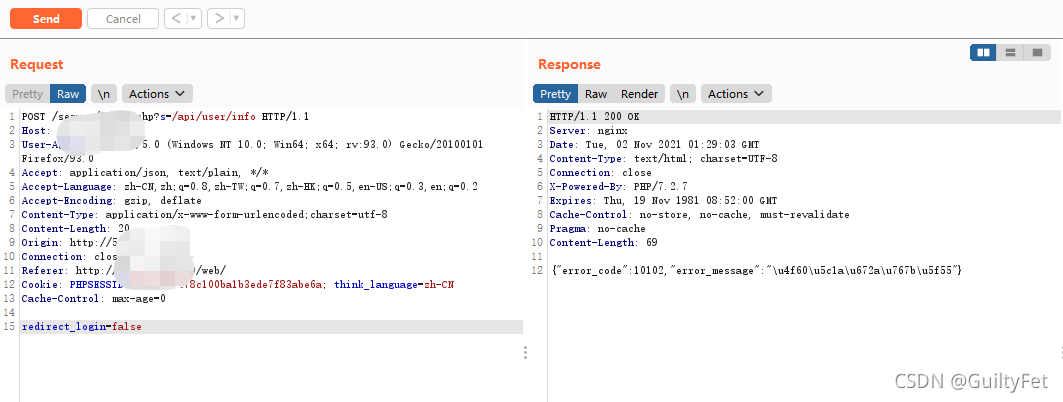Click the Response Cache-Control no-store header
The height and width of the screenshot is (402, 1063).
[x=699, y=214]
